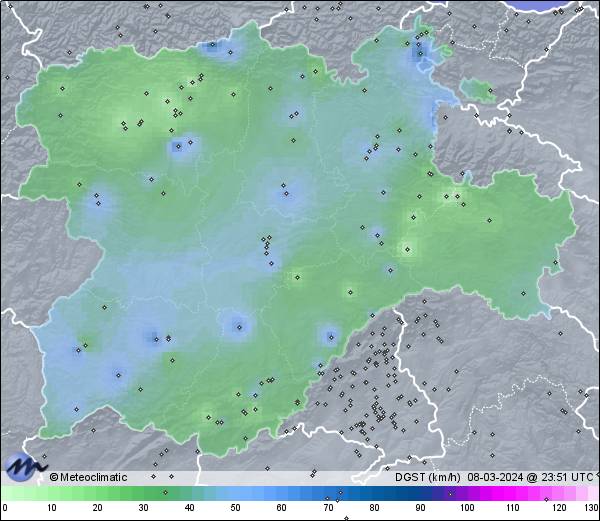Click the 80 label on wind scale

click(374, 508)
